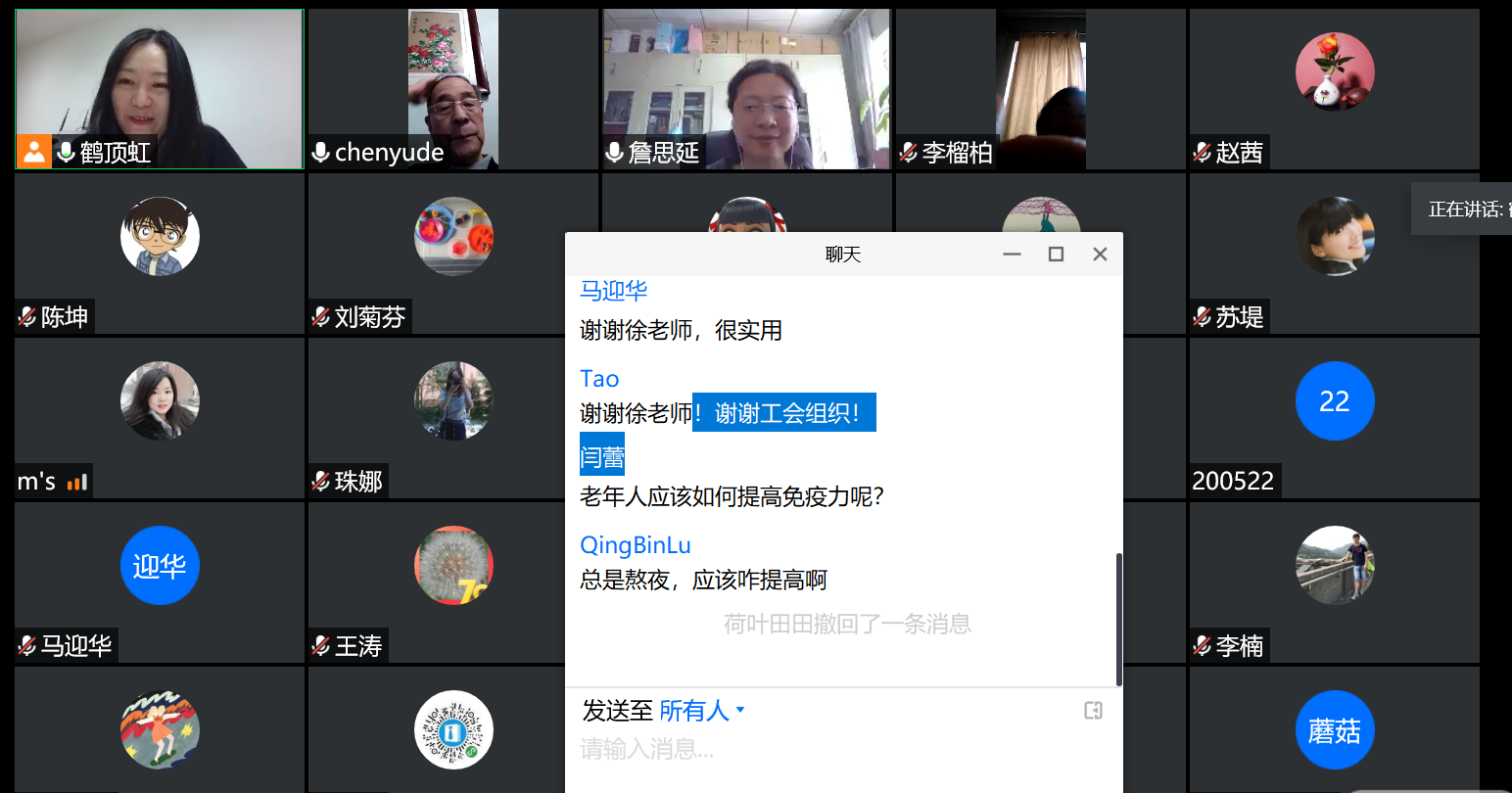1512x793 pixels.
Task: Click the file send icon in chat
Action: point(1093,710)
